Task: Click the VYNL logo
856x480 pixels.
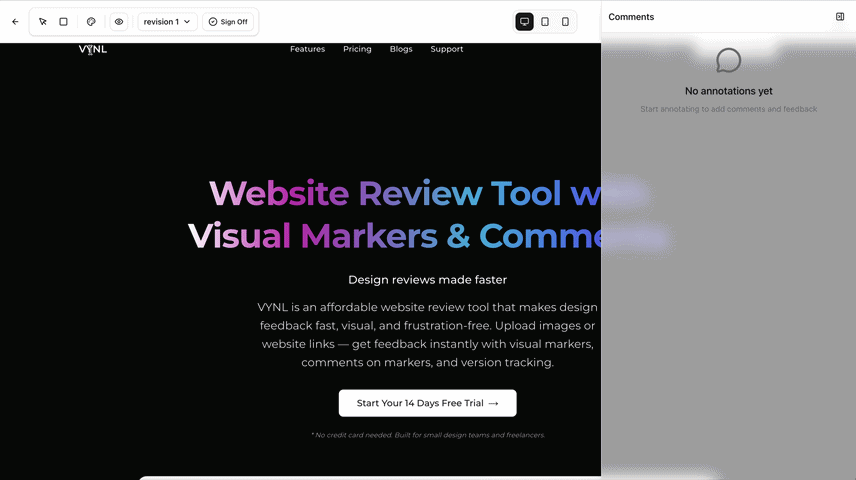Action: pyautogui.click(x=93, y=49)
